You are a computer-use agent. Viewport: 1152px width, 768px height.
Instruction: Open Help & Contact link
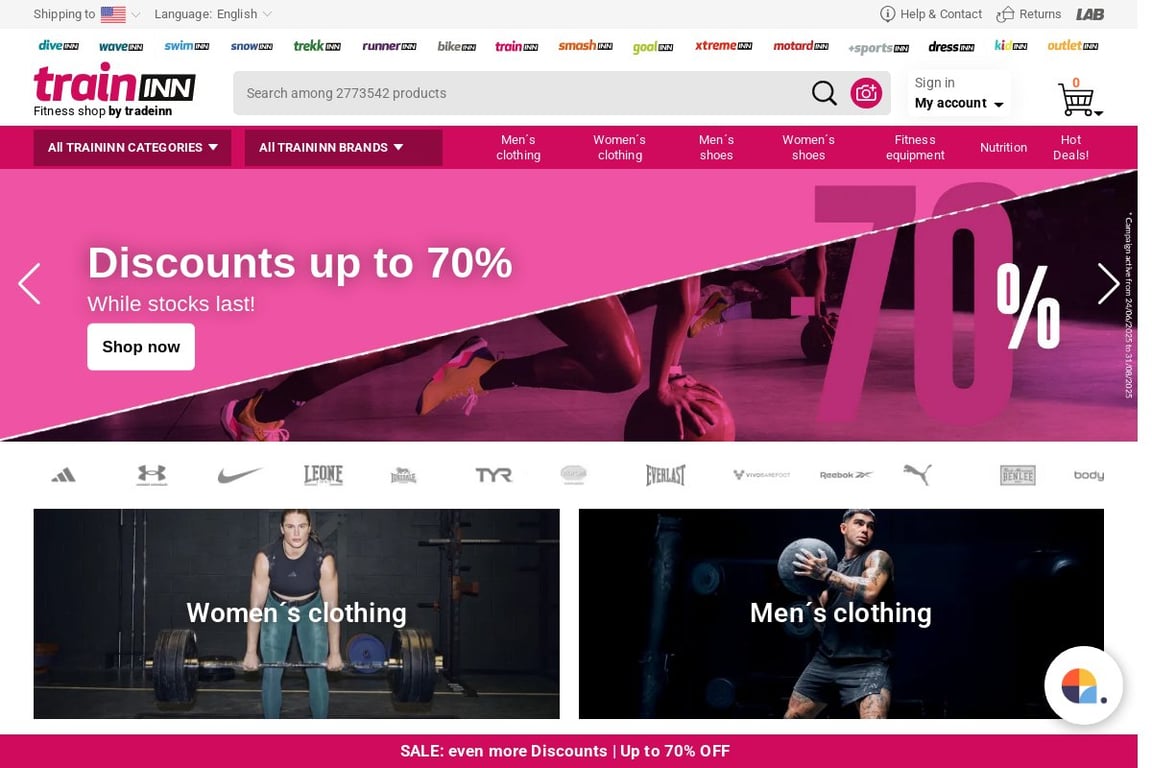(931, 14)
